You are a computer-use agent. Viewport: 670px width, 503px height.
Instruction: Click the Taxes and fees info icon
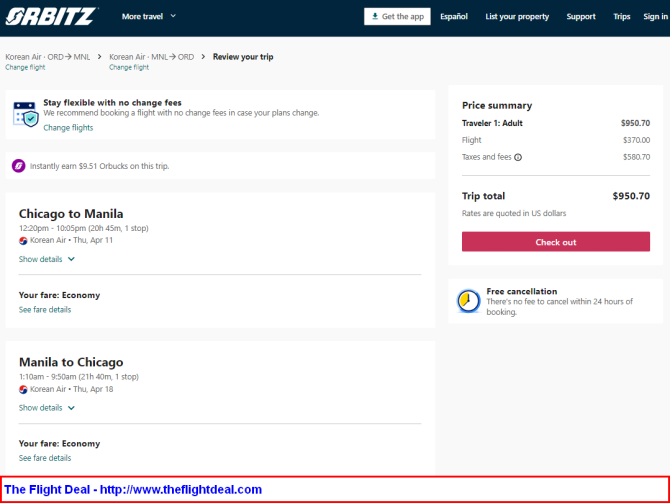(518, 157)
